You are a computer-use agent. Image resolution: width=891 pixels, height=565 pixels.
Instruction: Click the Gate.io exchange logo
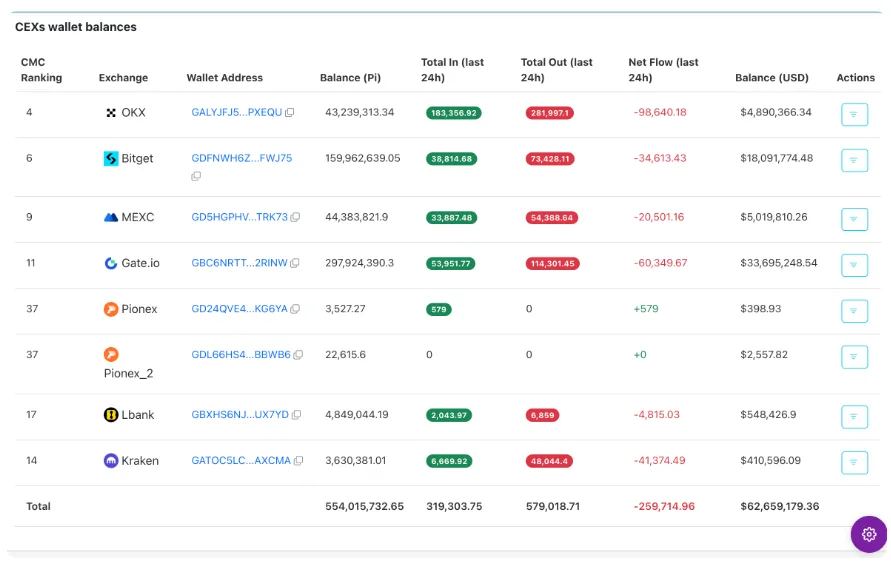point(111,263)
